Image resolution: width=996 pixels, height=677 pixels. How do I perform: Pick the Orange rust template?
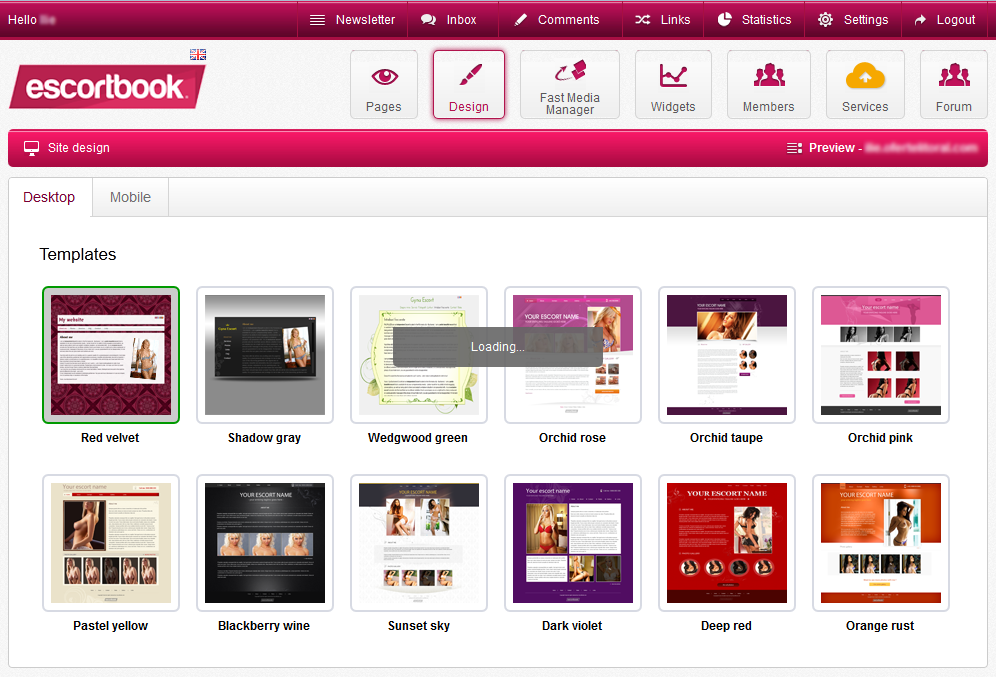tap(881, 543)
